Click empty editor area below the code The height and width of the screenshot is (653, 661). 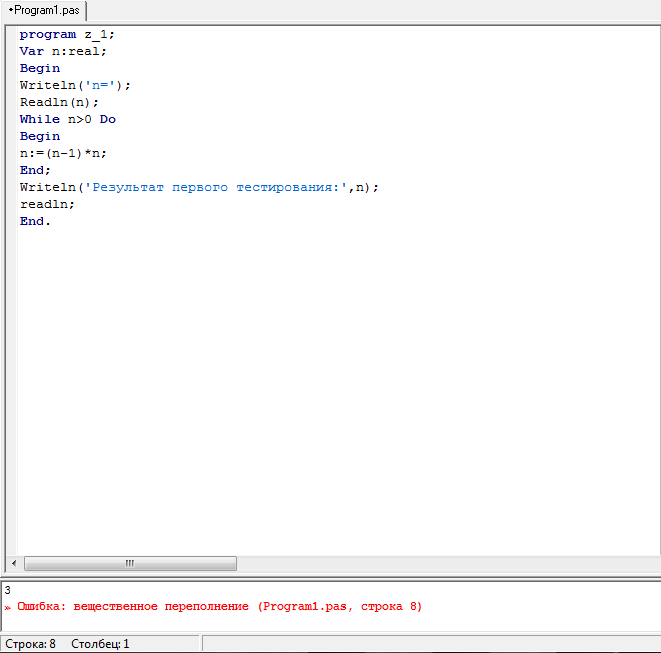click(x=330, y=400)
